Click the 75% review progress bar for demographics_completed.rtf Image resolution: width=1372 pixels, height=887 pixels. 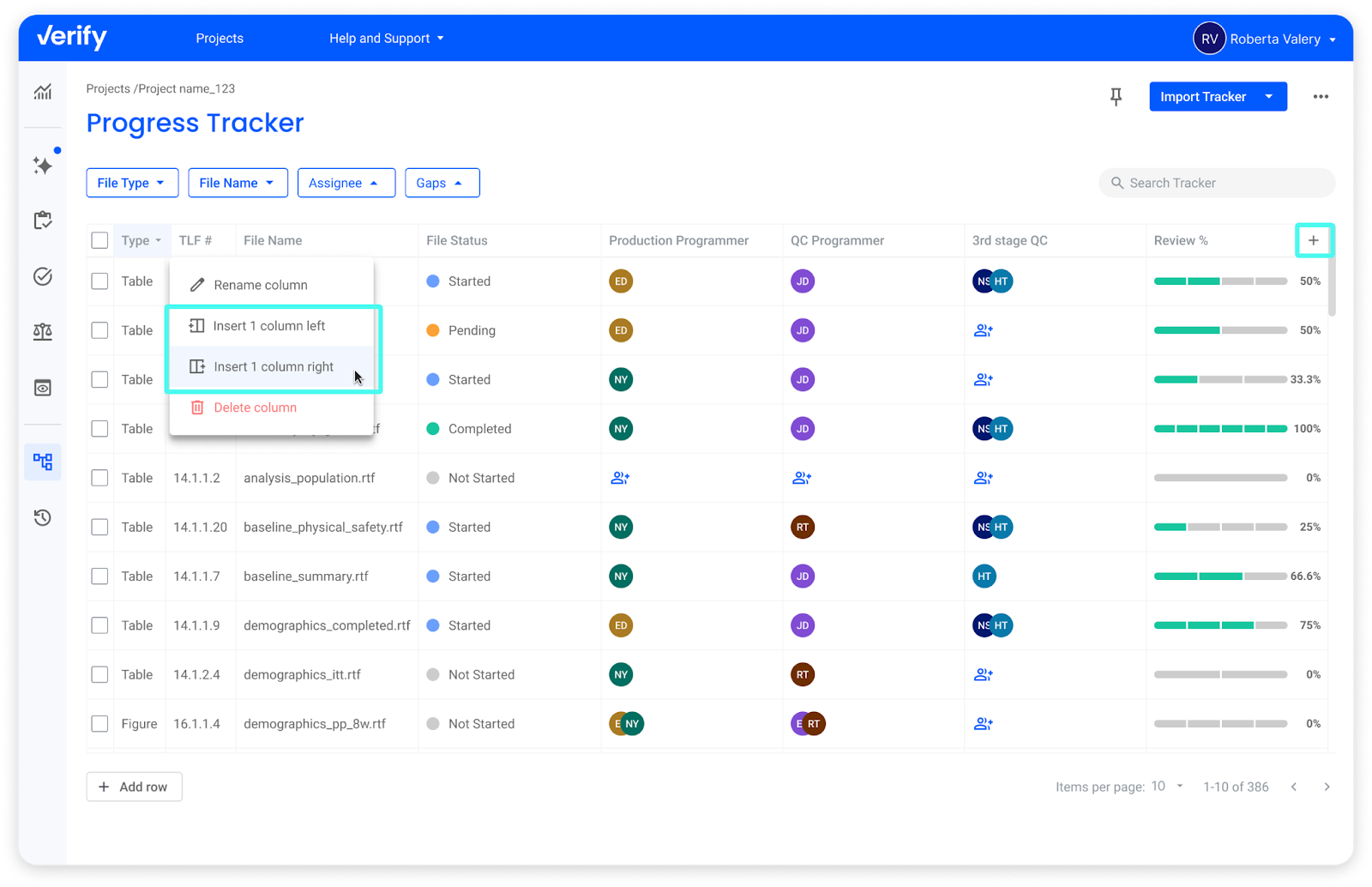[1219, 625]
